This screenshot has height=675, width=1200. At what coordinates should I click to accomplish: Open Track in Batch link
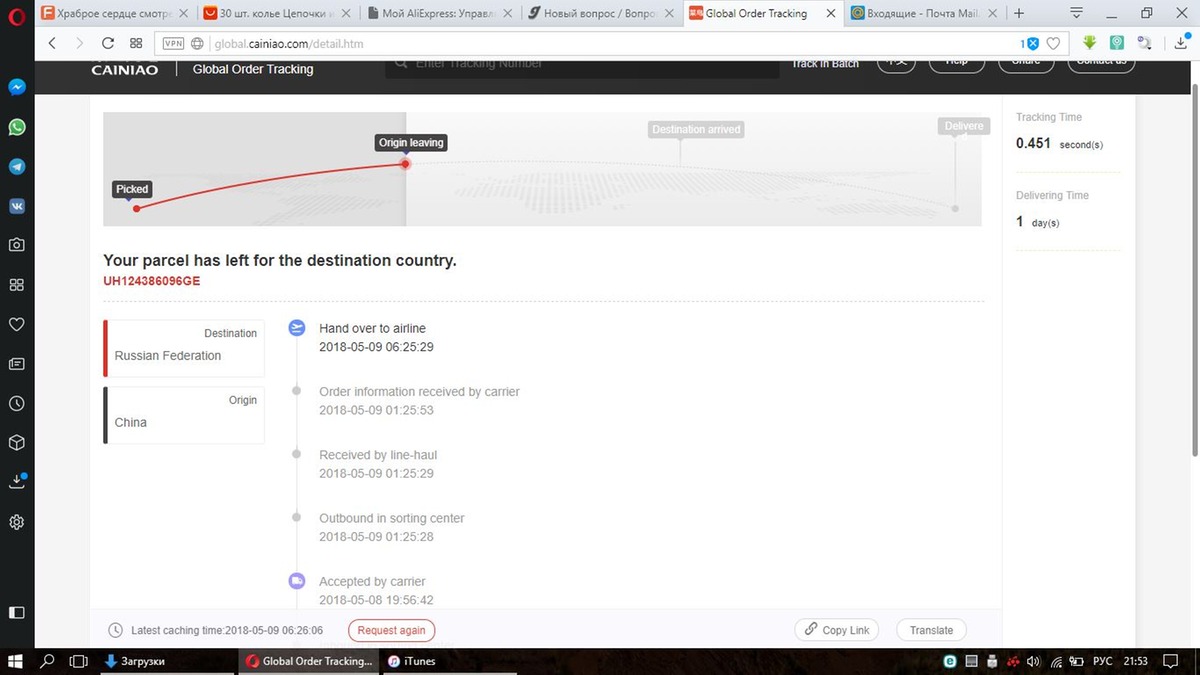coord(825,64)
